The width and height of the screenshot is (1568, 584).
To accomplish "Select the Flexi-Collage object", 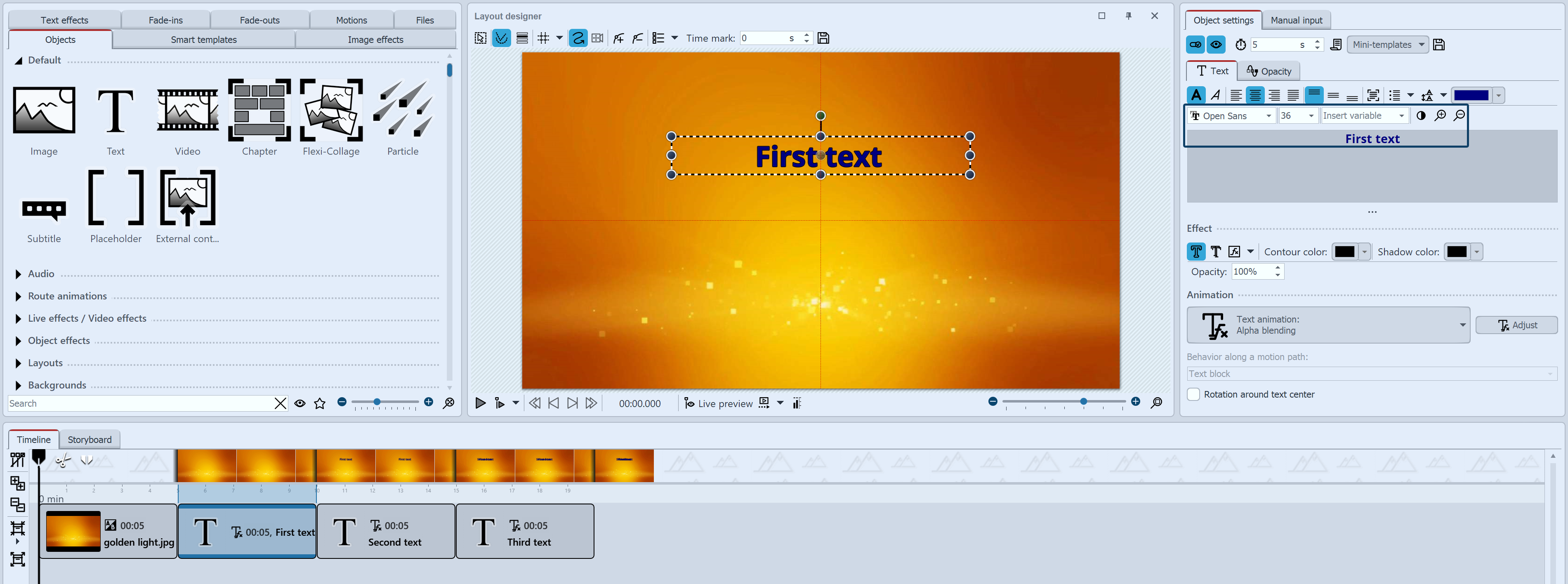I will [330, 115].
